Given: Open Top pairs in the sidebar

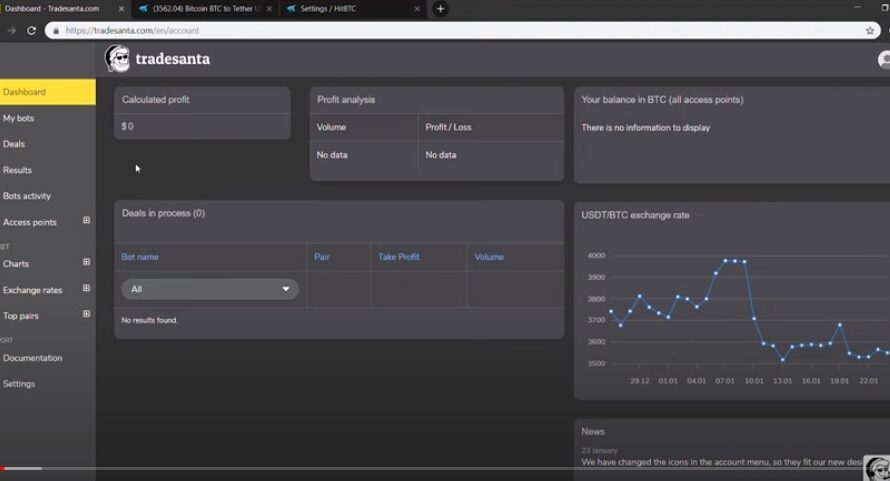Looking at the screenshot, I should pos(20,316).
